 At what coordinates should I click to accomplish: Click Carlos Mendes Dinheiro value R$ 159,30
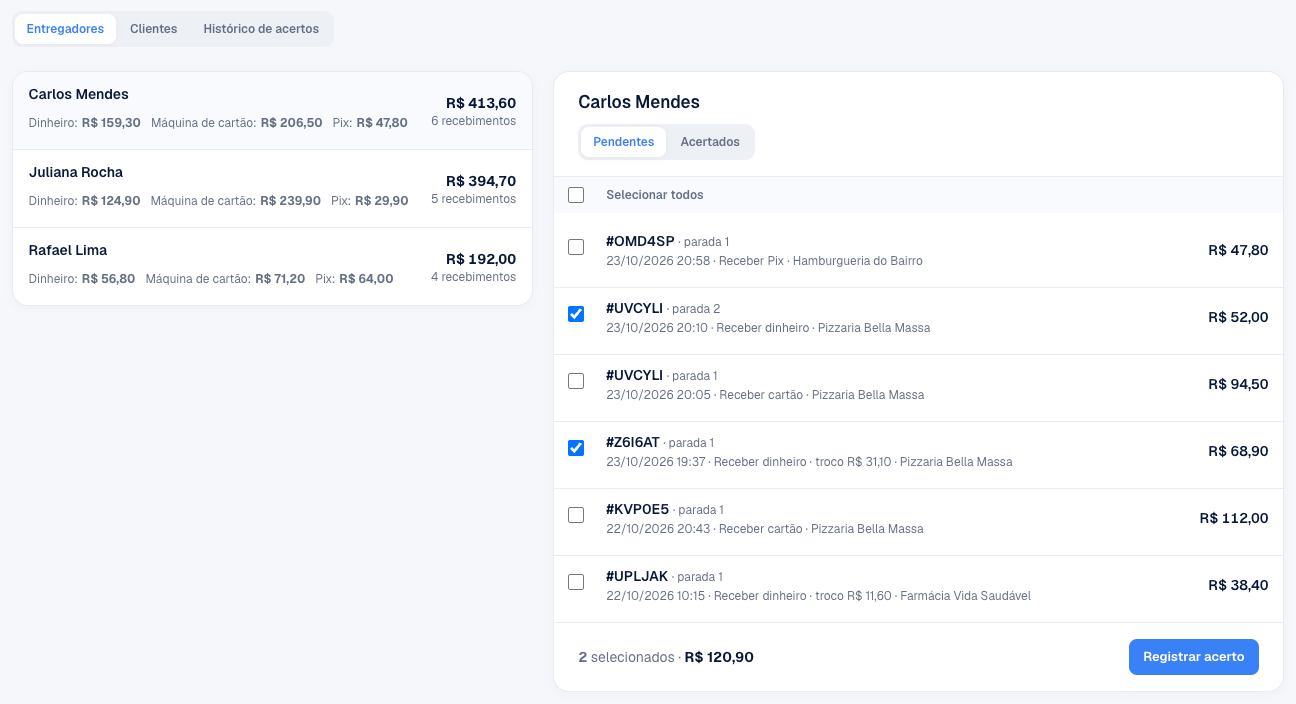[111, 123]
